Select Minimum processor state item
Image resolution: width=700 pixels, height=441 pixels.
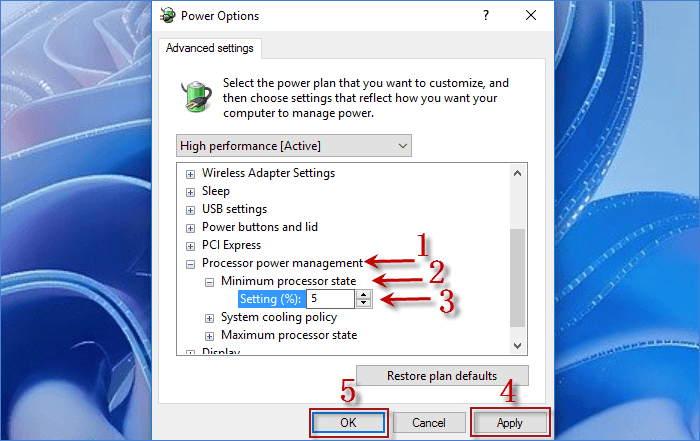(288, 281)
